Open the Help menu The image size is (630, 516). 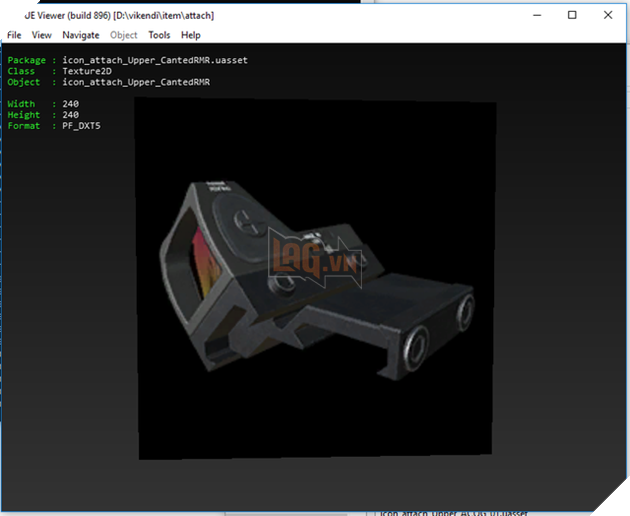[x=190, y=35]
